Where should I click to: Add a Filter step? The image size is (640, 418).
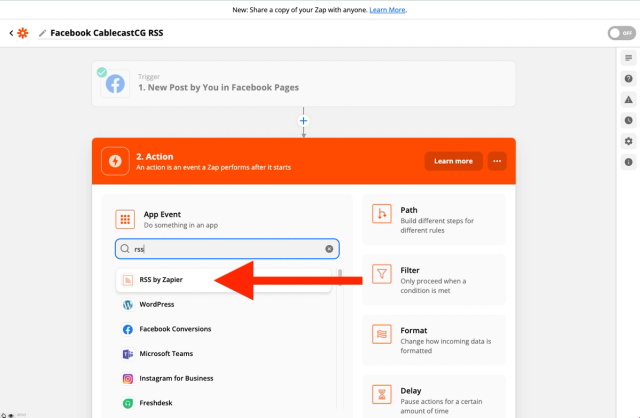434,280
